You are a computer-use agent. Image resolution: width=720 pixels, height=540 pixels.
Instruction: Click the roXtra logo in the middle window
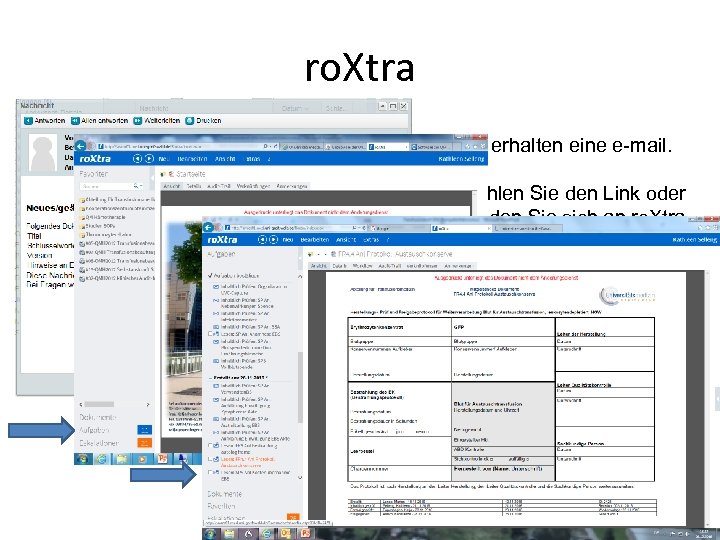[95, 159]
